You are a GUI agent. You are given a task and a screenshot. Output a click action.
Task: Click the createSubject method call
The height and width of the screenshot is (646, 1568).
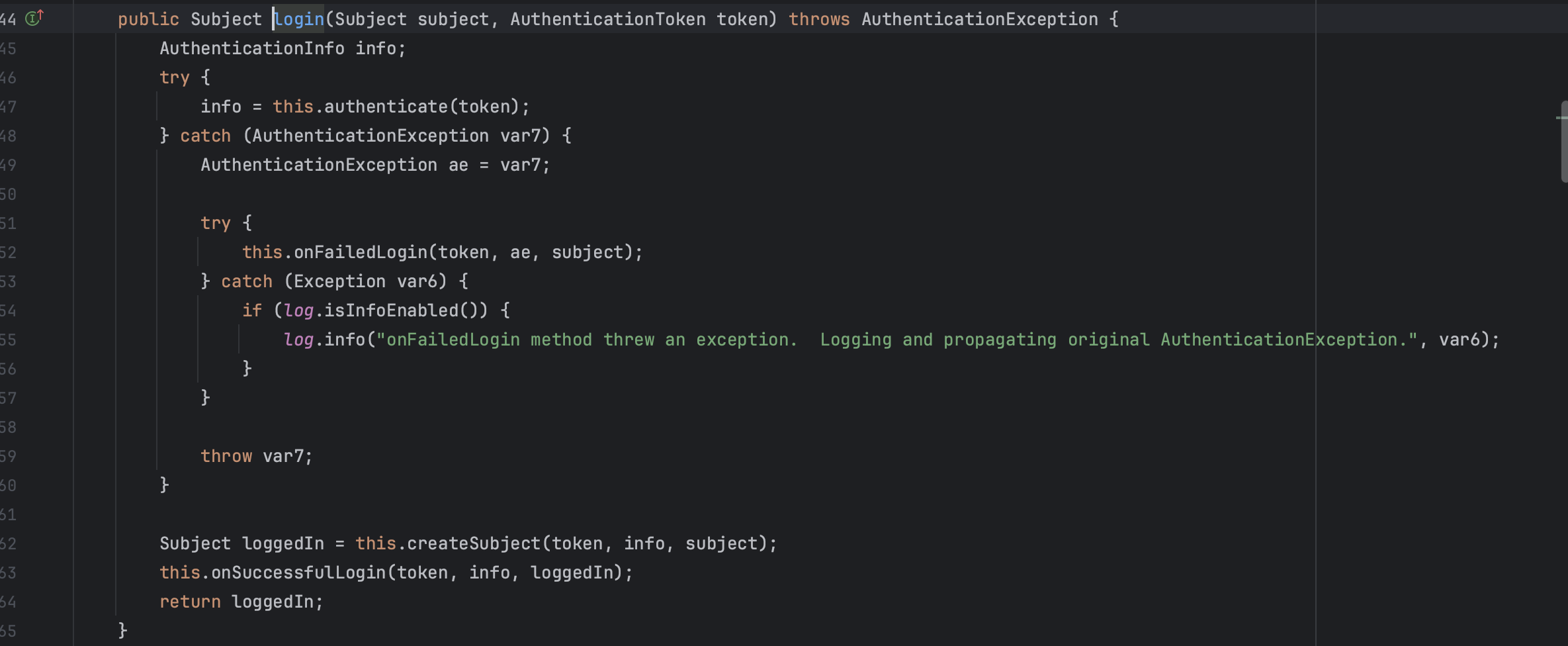pyautogui.click(x=474, y=543)
